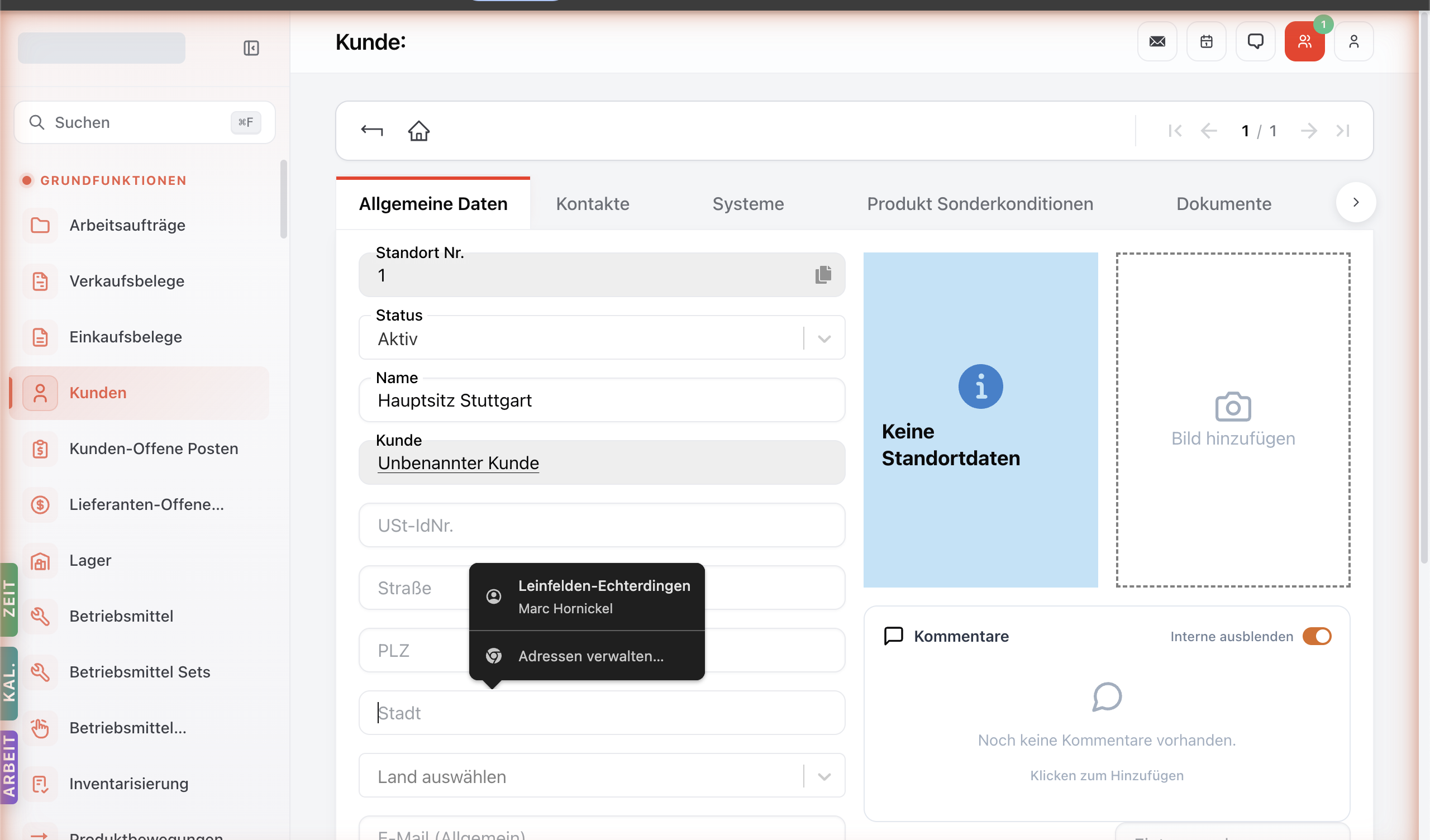This screenshot has width=1430, height=840.
Task: Go to next record arrow
Action: [1309, 131]
